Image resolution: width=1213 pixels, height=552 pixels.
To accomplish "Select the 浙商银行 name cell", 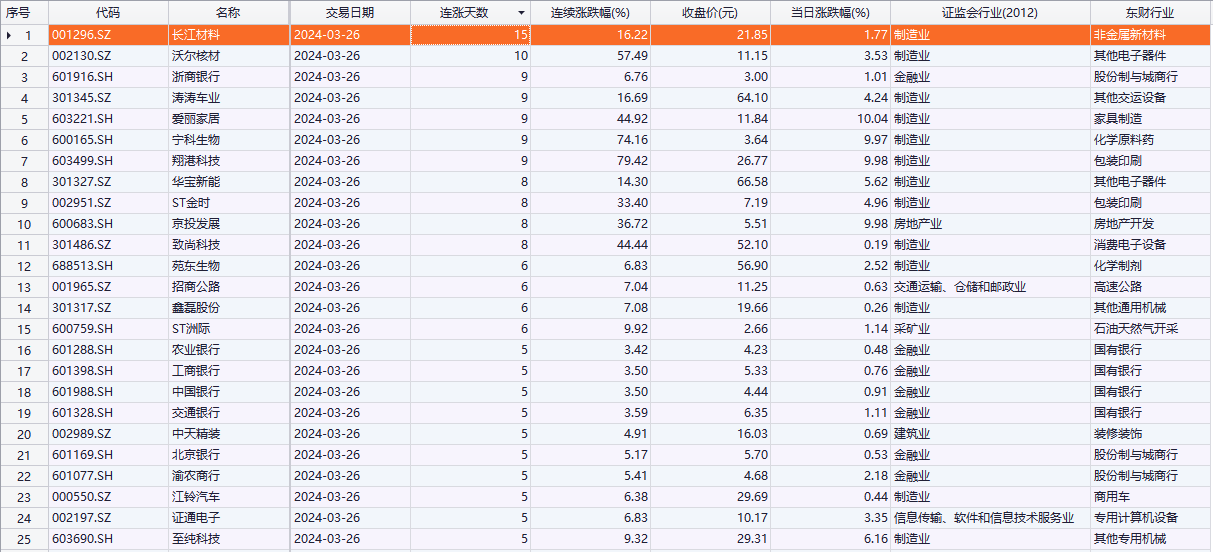I will [x=195, y=77].
